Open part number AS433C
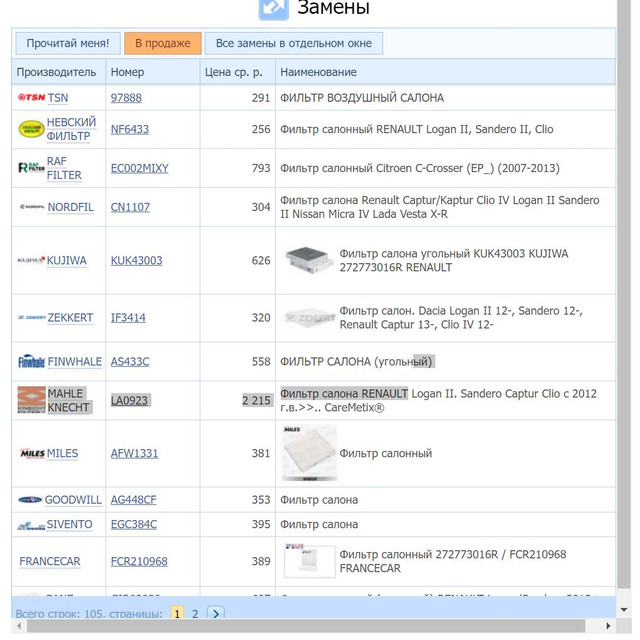This screenshot has width=640, height=640. [130, 362]
